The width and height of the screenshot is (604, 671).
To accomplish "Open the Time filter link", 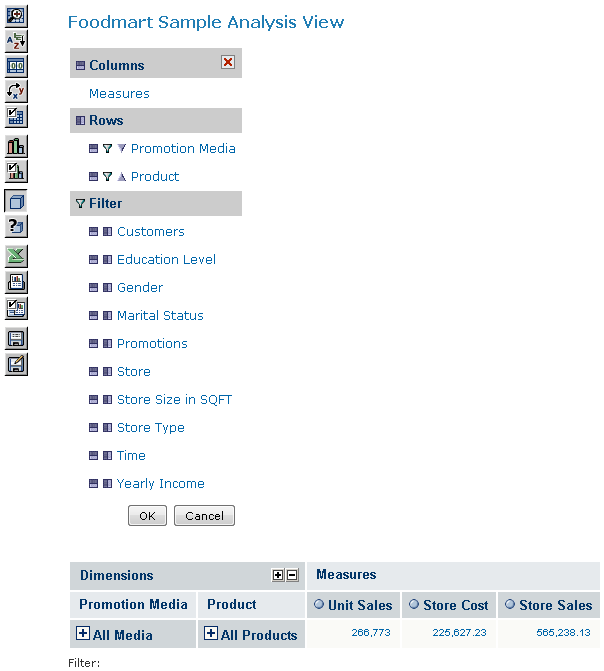I will pyautogui.click(x=131, y=455).
